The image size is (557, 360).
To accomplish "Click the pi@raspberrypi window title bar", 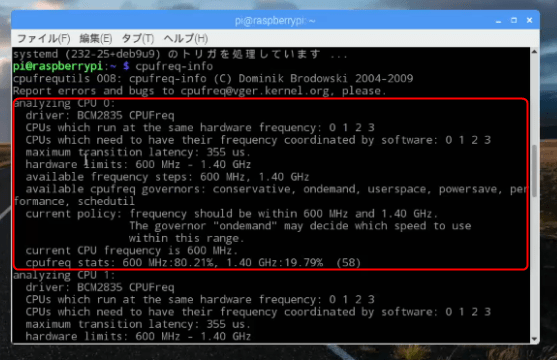I will (275, 21).
